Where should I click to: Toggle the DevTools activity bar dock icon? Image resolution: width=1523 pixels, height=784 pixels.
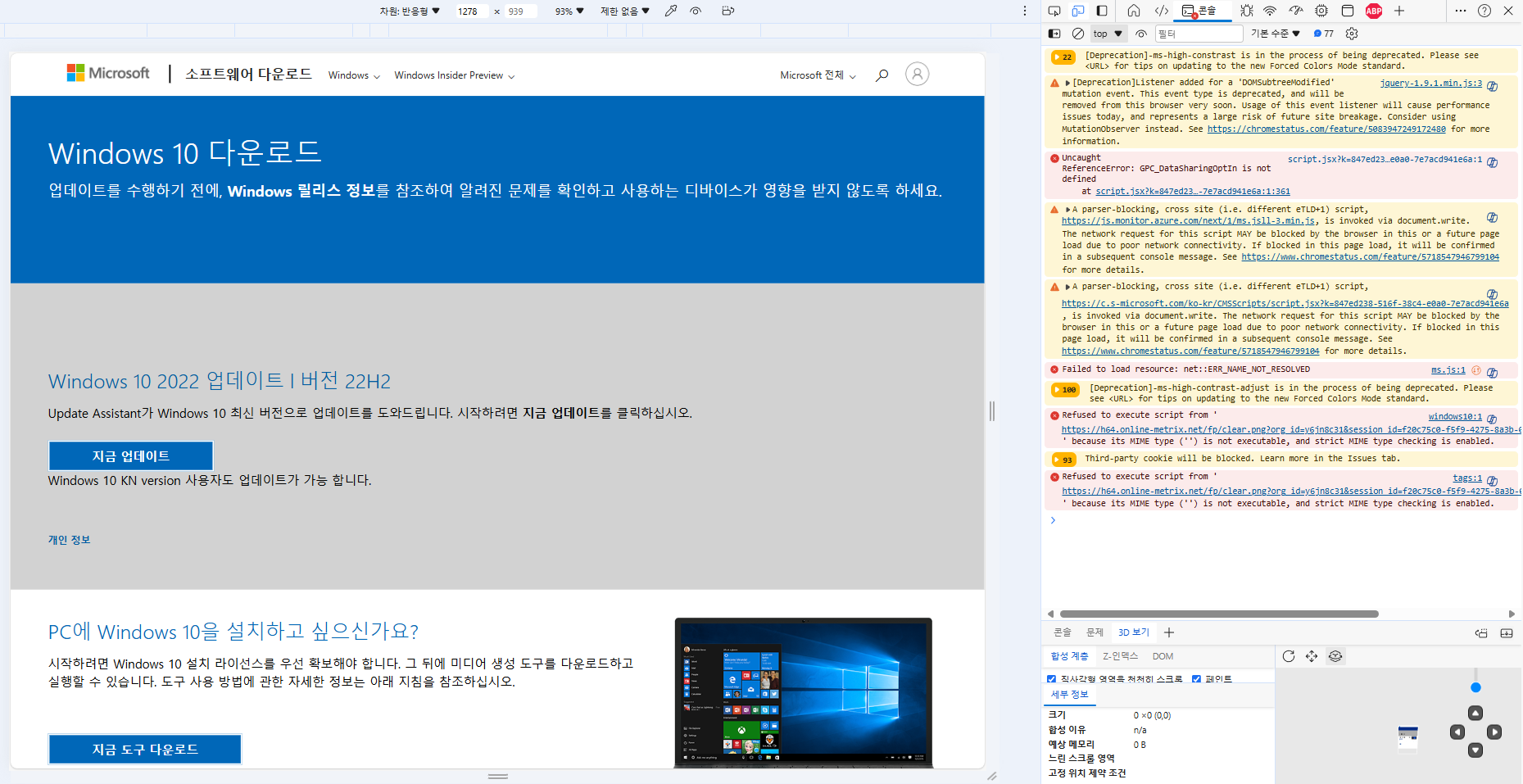[x=1102, y=11]
